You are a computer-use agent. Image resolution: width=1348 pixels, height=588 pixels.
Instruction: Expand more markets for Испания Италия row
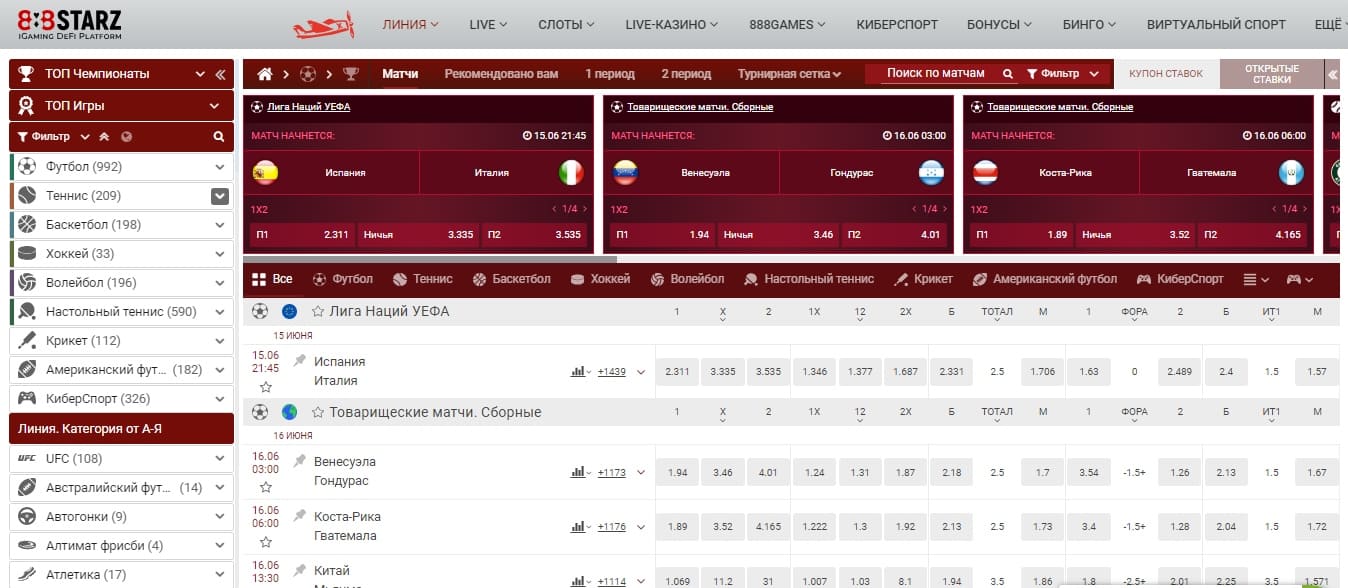(x=641, y=372)
